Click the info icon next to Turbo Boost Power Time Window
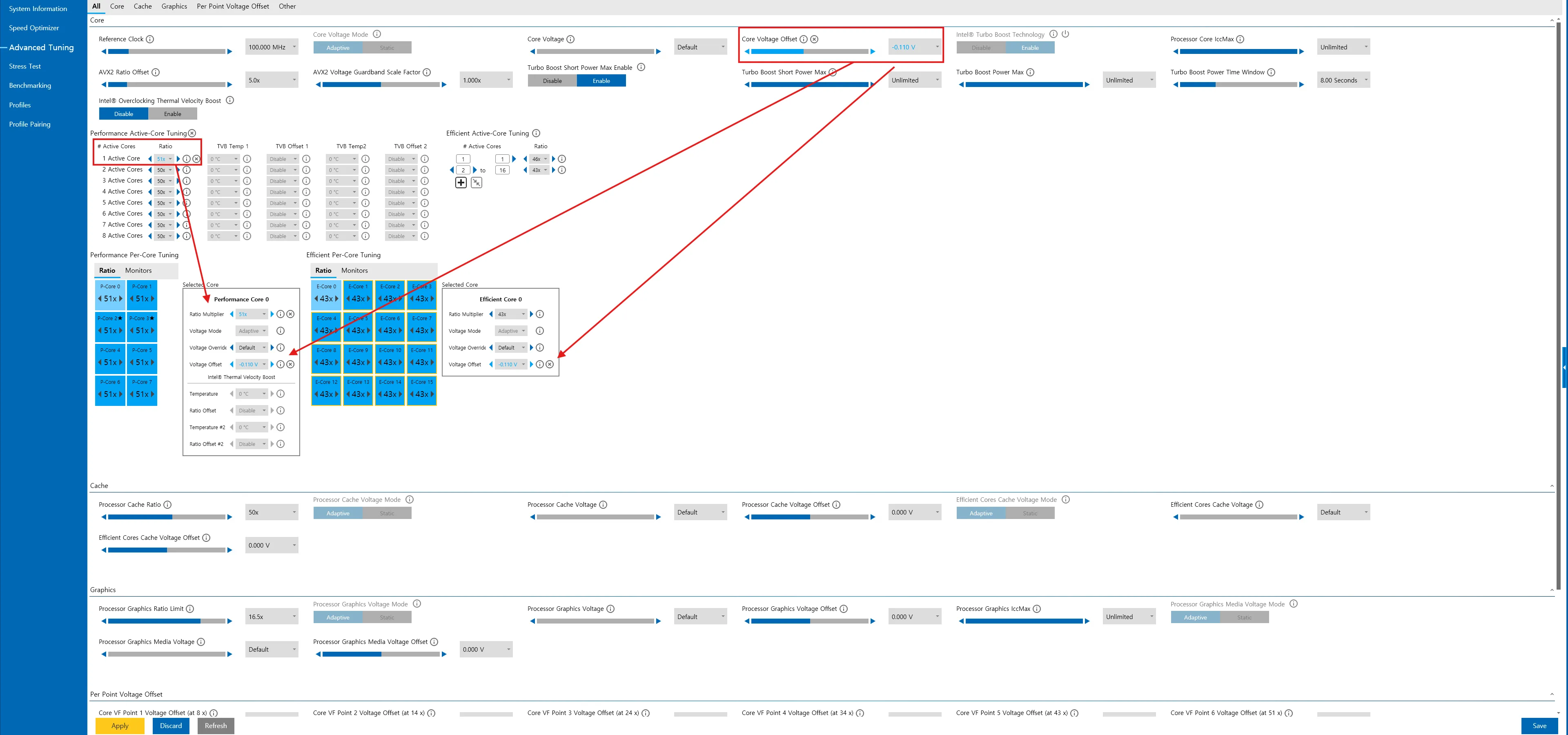The width and height of the screenshot is (1568, 735). [1271, 72]
